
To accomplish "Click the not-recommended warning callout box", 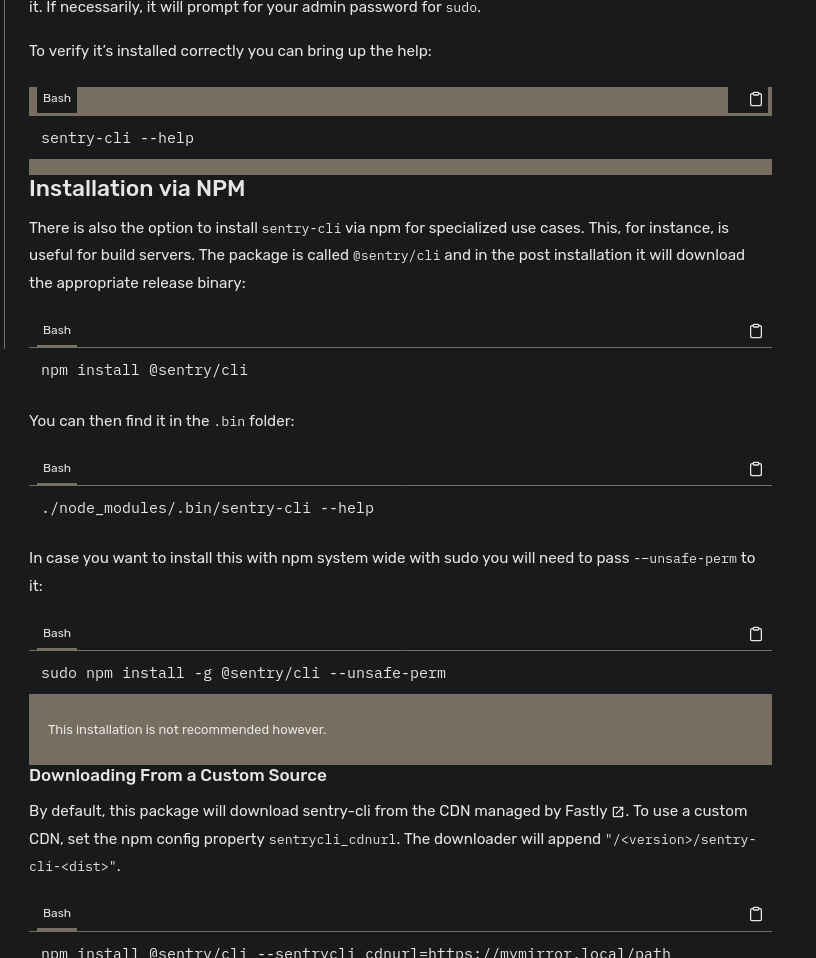I will 400,729.
